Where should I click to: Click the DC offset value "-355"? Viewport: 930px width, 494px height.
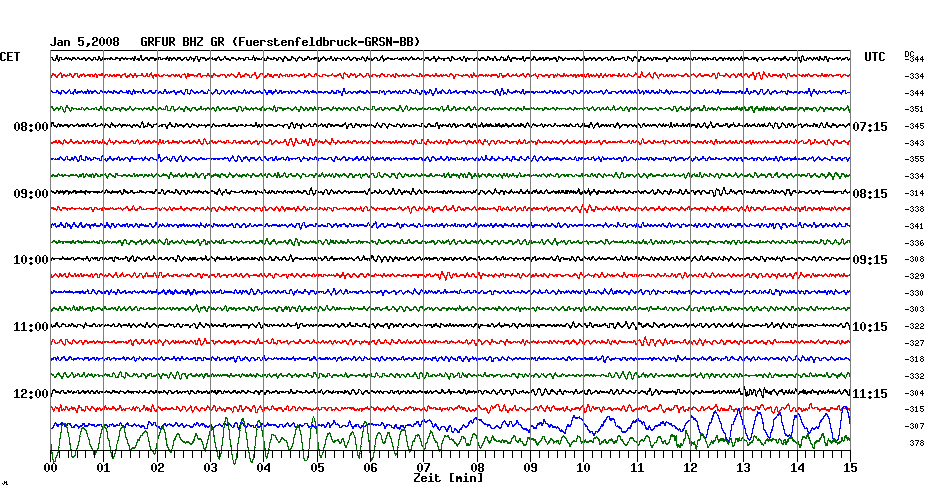[x=915, y=160]
